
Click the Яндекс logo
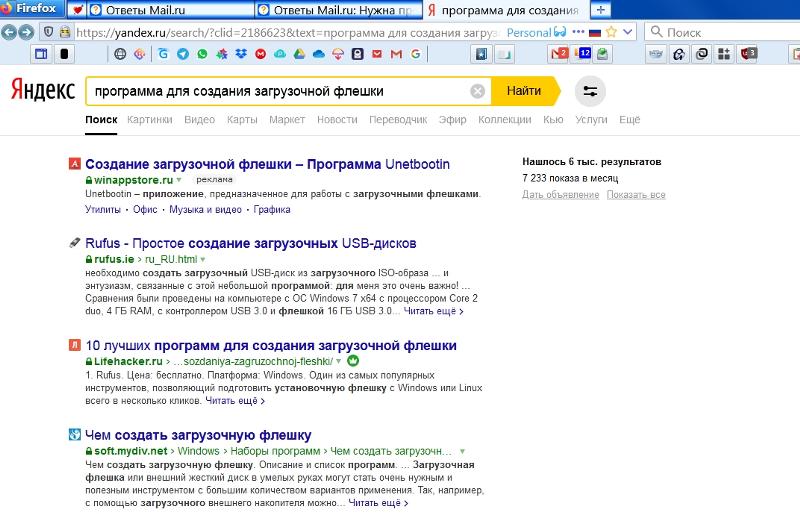tap(43, 90)
